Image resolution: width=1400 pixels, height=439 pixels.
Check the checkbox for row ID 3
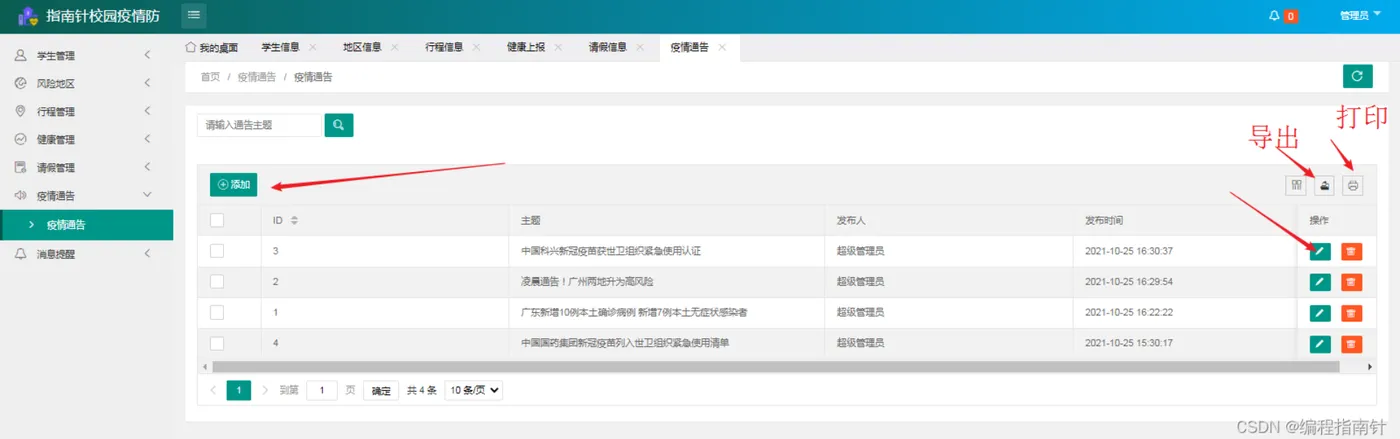tap(217, 251)
